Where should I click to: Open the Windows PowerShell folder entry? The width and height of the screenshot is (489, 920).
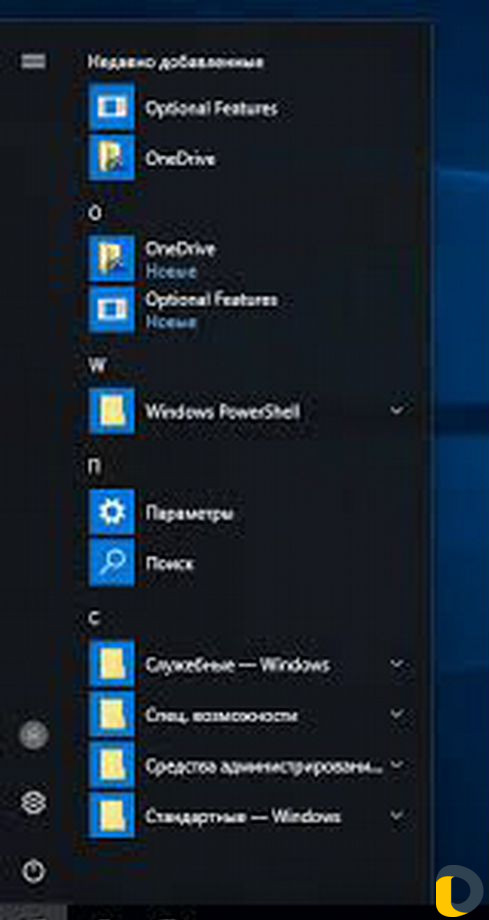tap(249, 411)
